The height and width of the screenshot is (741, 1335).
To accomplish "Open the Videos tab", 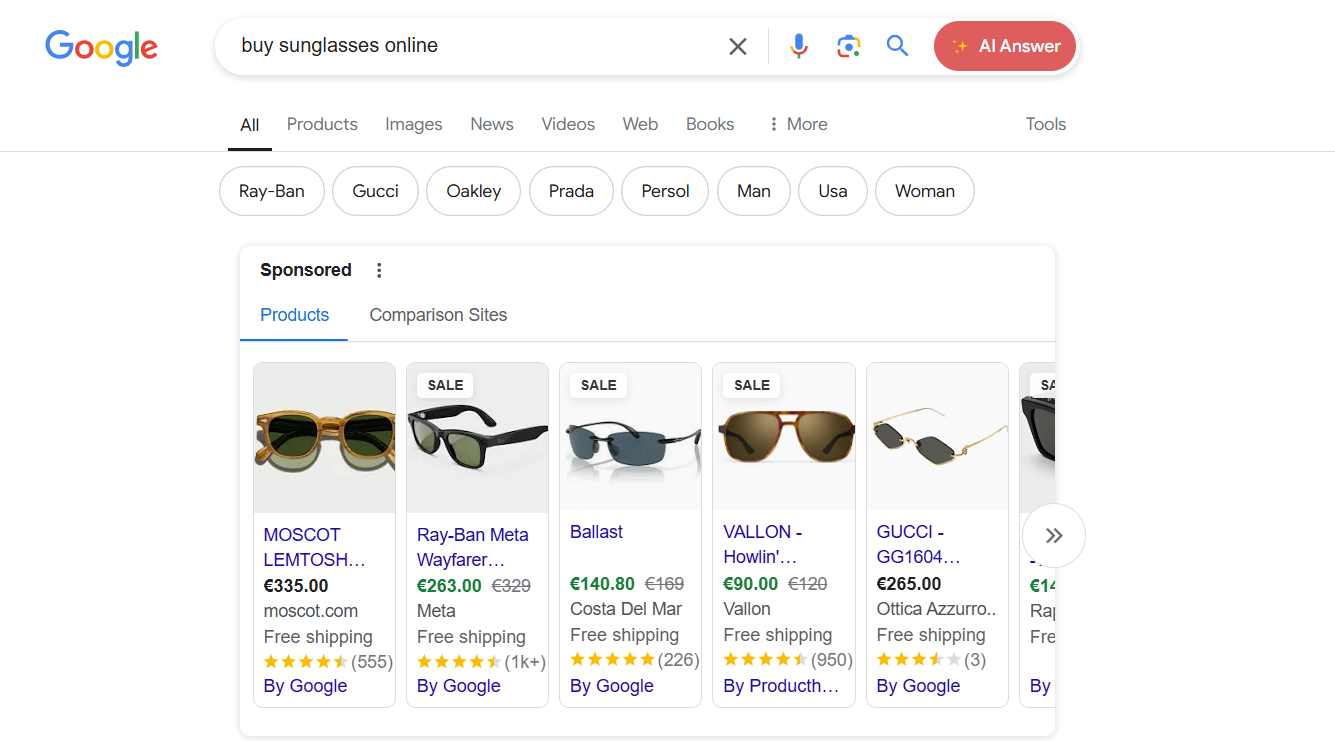I will point(568,124).
